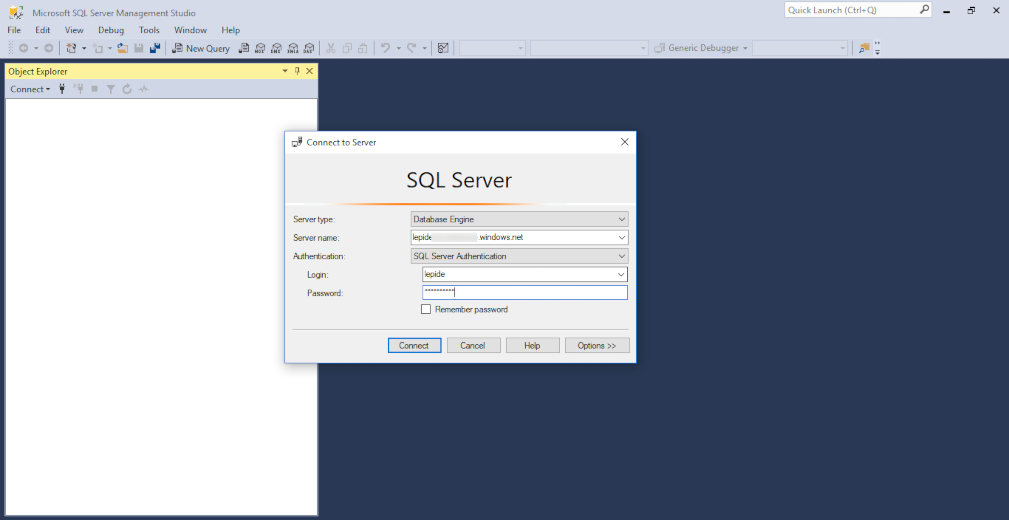Click the New Query toolbar button
The height and width of the screenshot is (520, 1009).
tap(201, 48)
